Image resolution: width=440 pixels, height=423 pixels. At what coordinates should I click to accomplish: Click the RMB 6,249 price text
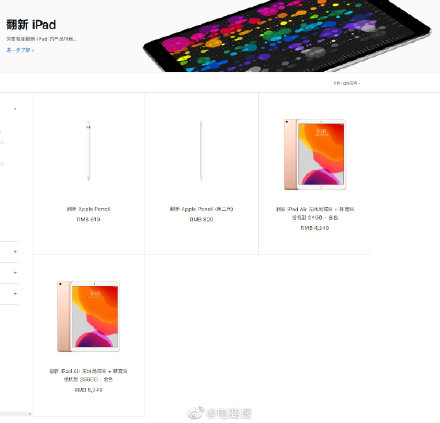coord(88,390)
